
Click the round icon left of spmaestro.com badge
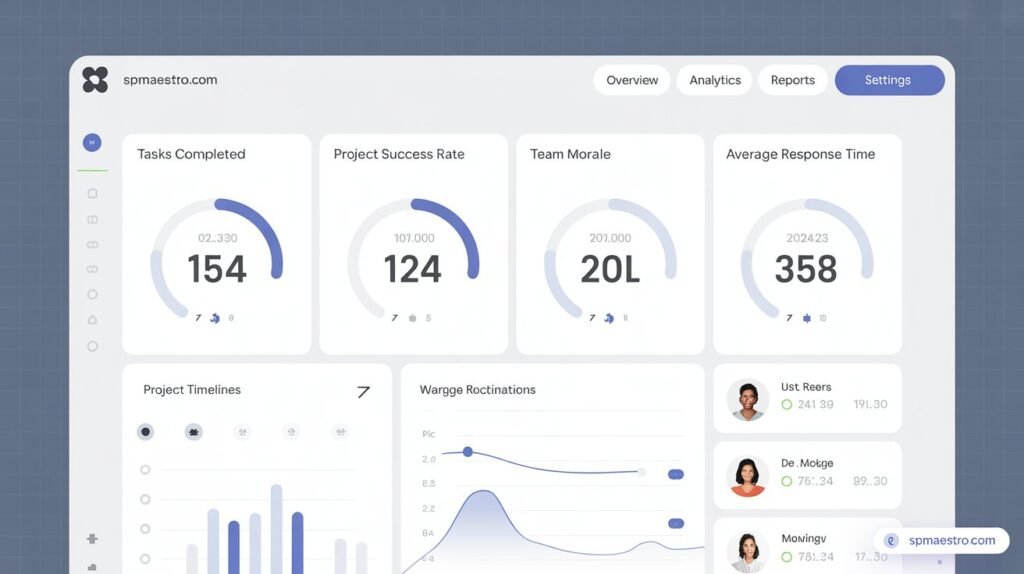click(891, 541)
